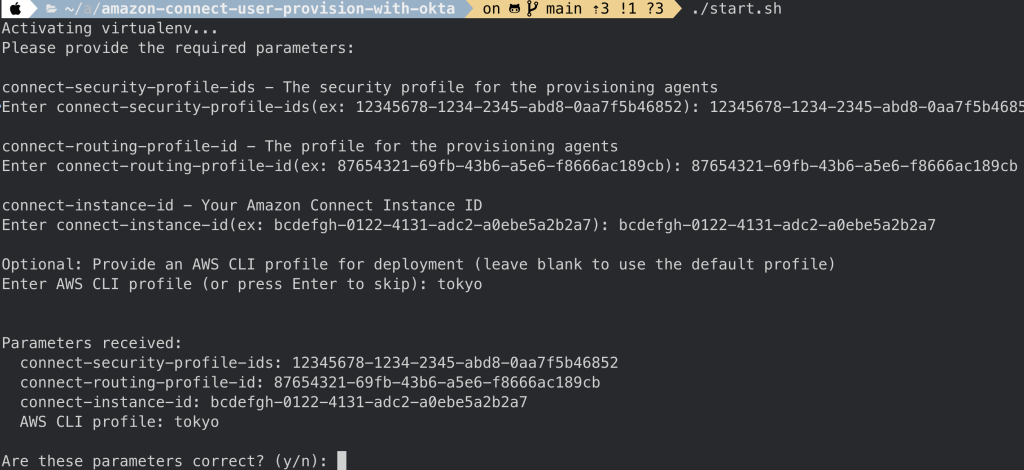Click the GitHub cat icon in prompt

(x=515, y=9)
